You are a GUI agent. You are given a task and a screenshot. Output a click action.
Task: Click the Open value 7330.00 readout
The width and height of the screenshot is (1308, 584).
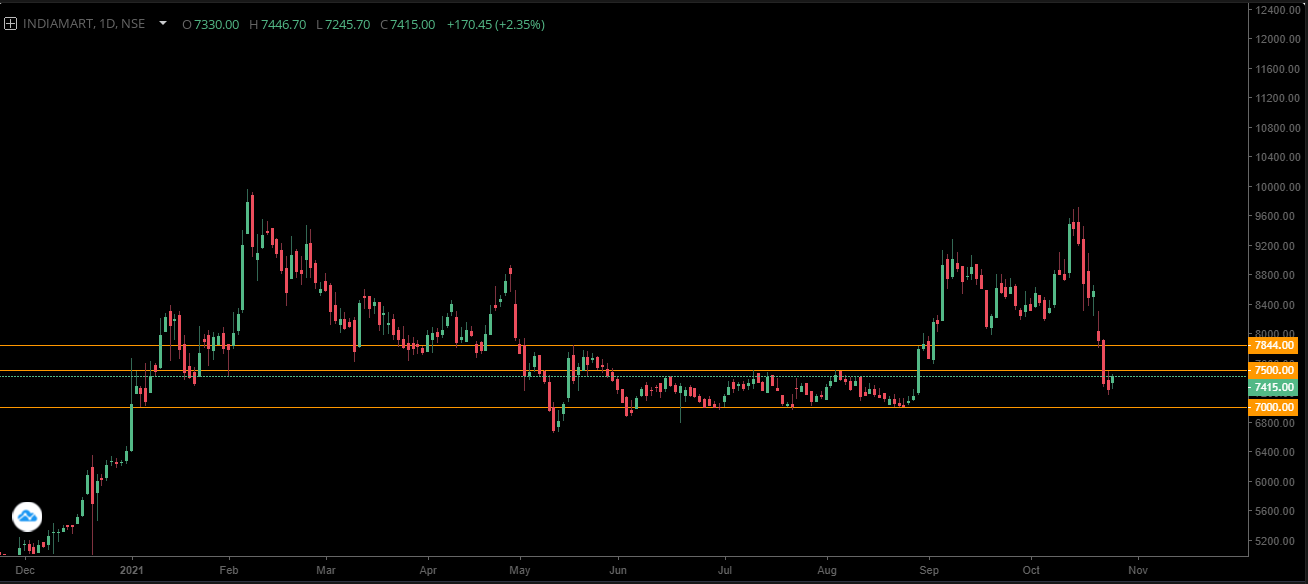(x=210, y=24)
